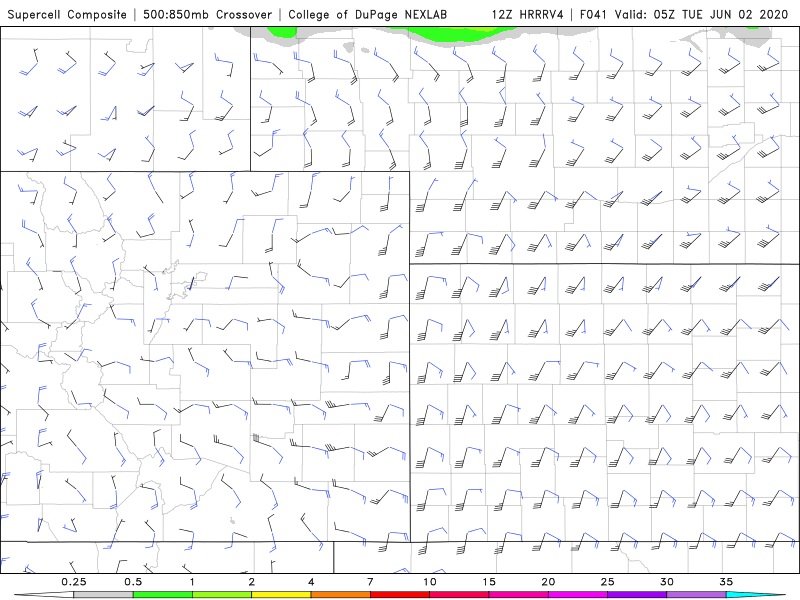Click the 0.25 legend value

tap(74, 582)
